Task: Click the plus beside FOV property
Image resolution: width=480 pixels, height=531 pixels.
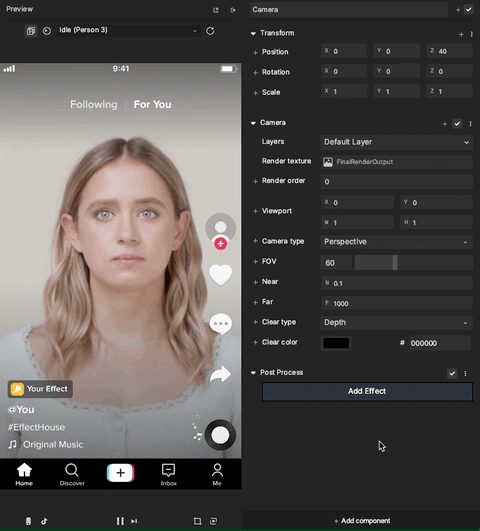Action: coord(255,262)
